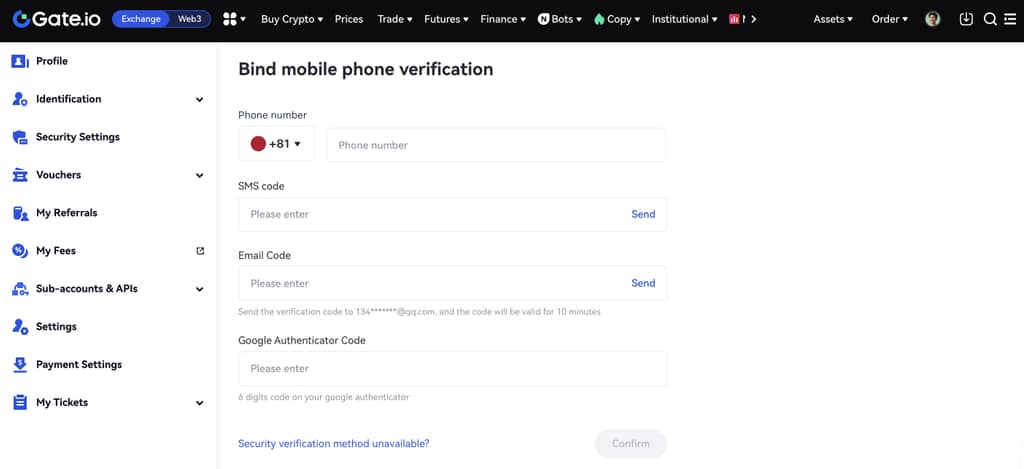Image resolution: width=1024 pixels, height=469 pixels.
Task: Click the Security Settings sidebar icon
Action: click(x=19, y=137)
